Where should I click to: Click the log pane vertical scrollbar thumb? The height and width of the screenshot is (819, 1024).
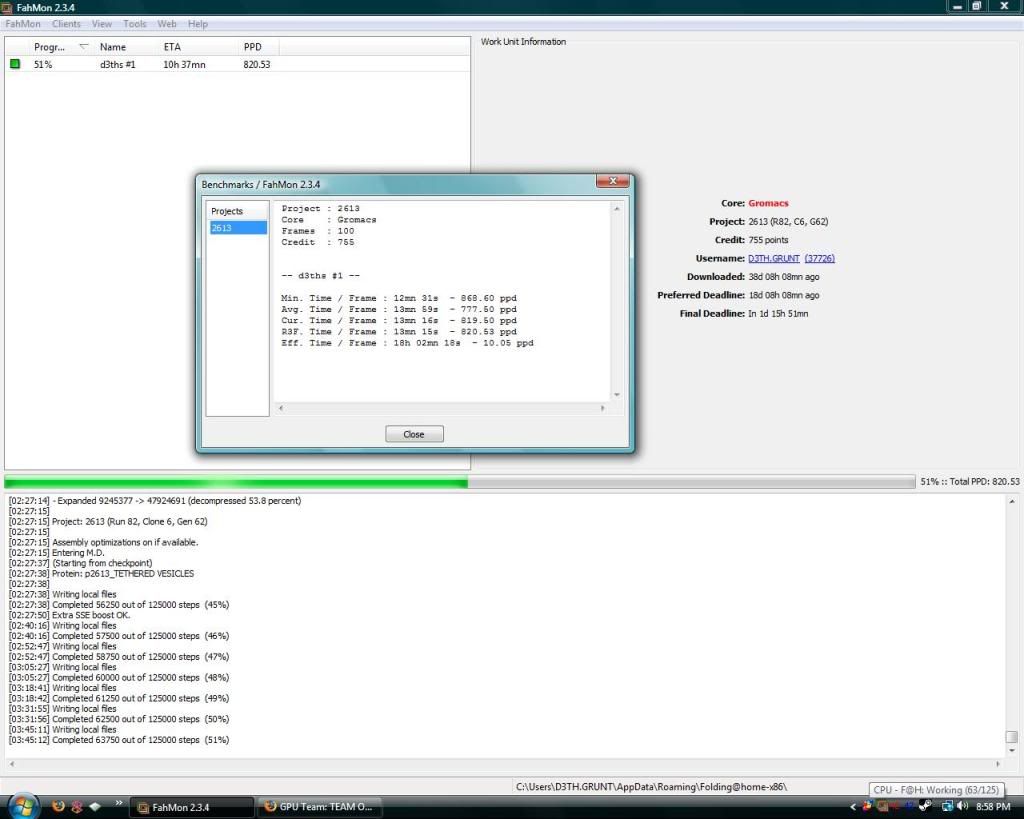coord(1012,737)
